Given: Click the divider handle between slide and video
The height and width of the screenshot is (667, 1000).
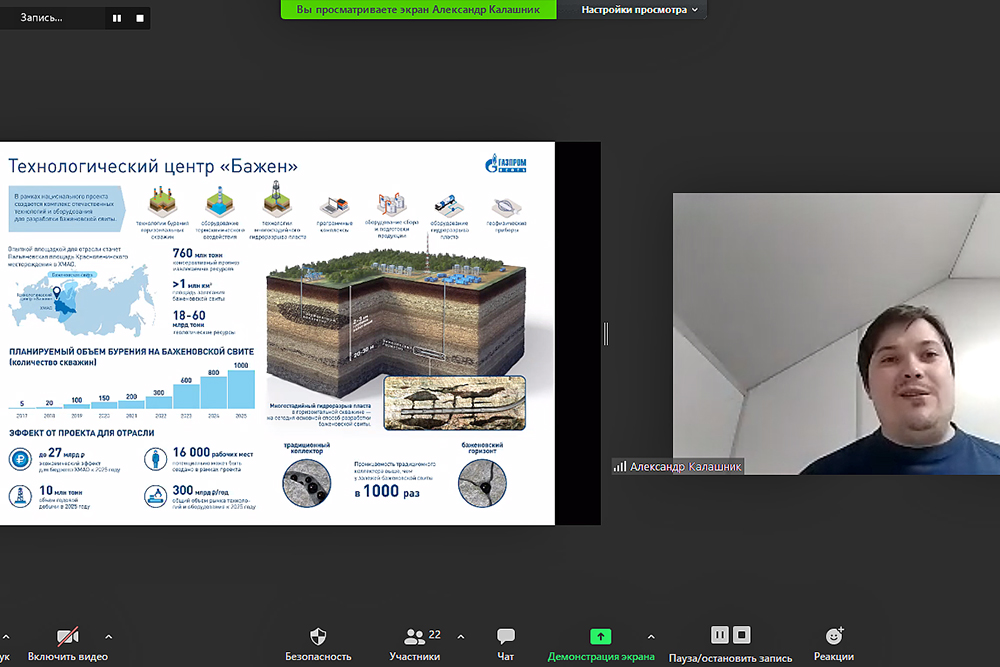Looking at the screenshot, I should [x=606, y=333].
